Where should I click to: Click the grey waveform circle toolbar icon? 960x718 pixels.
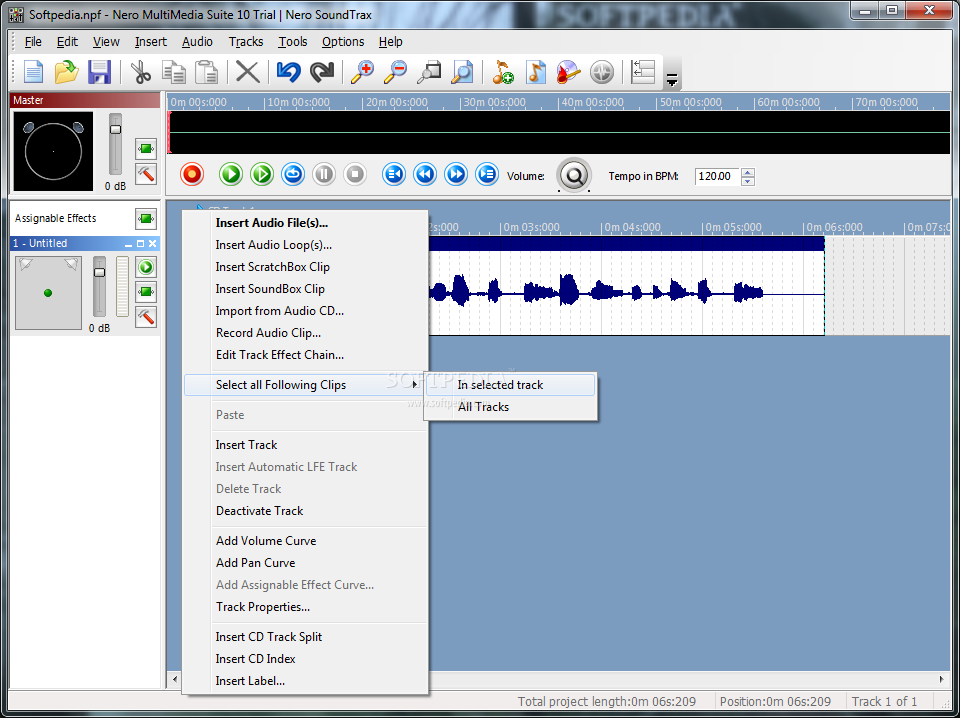point(602,72)
